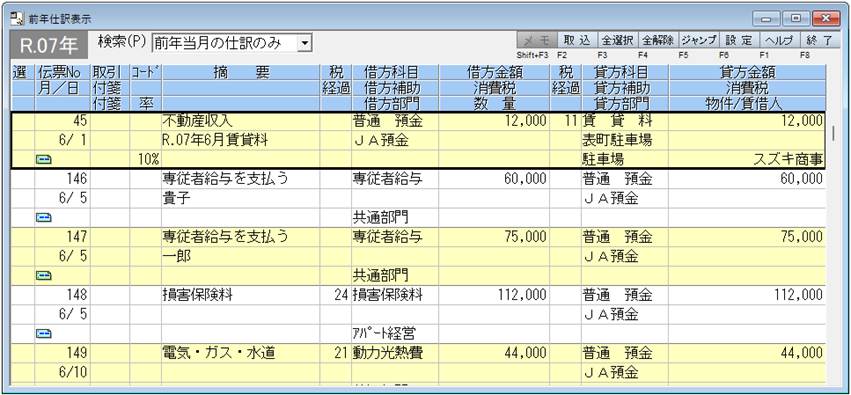Image resolution: width=851 pixels, height=395 pixels.
Task: Click the 全選択 select-all button
Action: tap(617, 40)
